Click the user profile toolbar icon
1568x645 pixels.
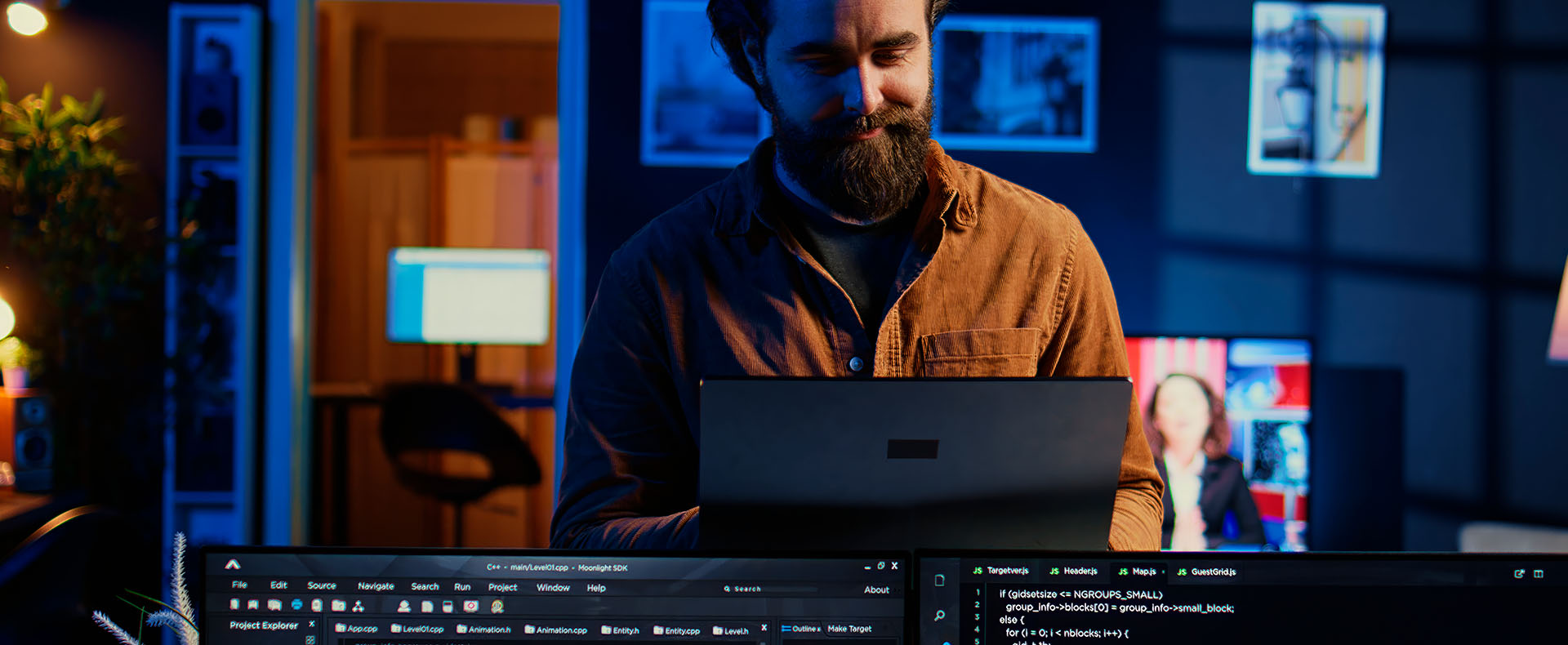point(403,606)
